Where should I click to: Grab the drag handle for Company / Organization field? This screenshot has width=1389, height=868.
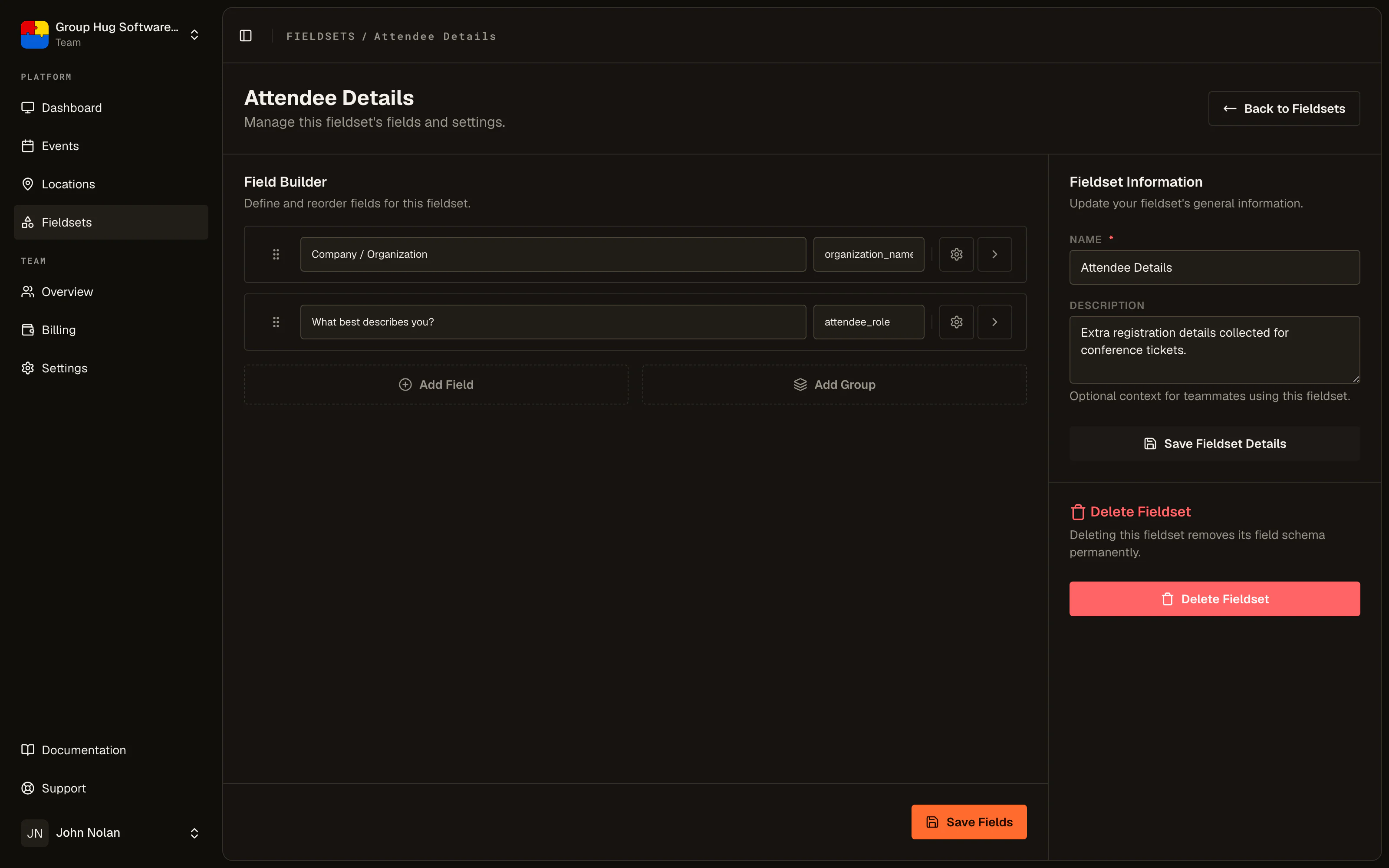tap(276, 254)
